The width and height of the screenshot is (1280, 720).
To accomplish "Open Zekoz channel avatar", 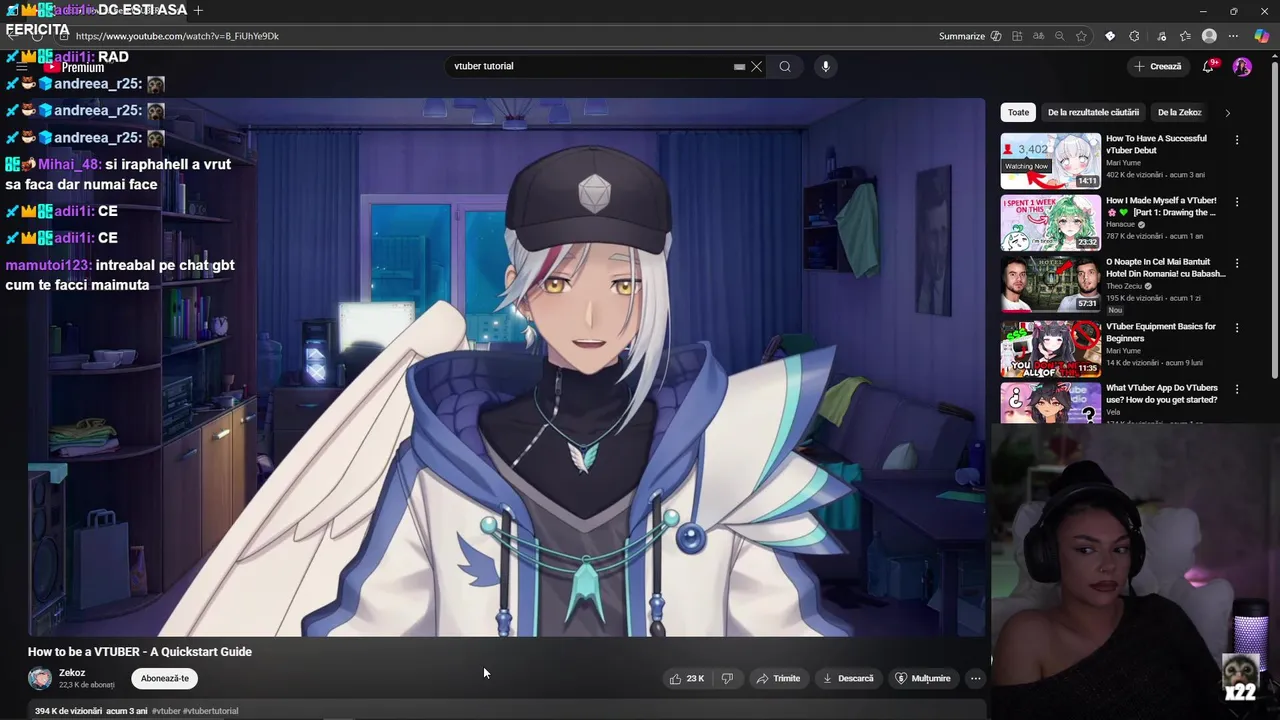I will [40, 678].
